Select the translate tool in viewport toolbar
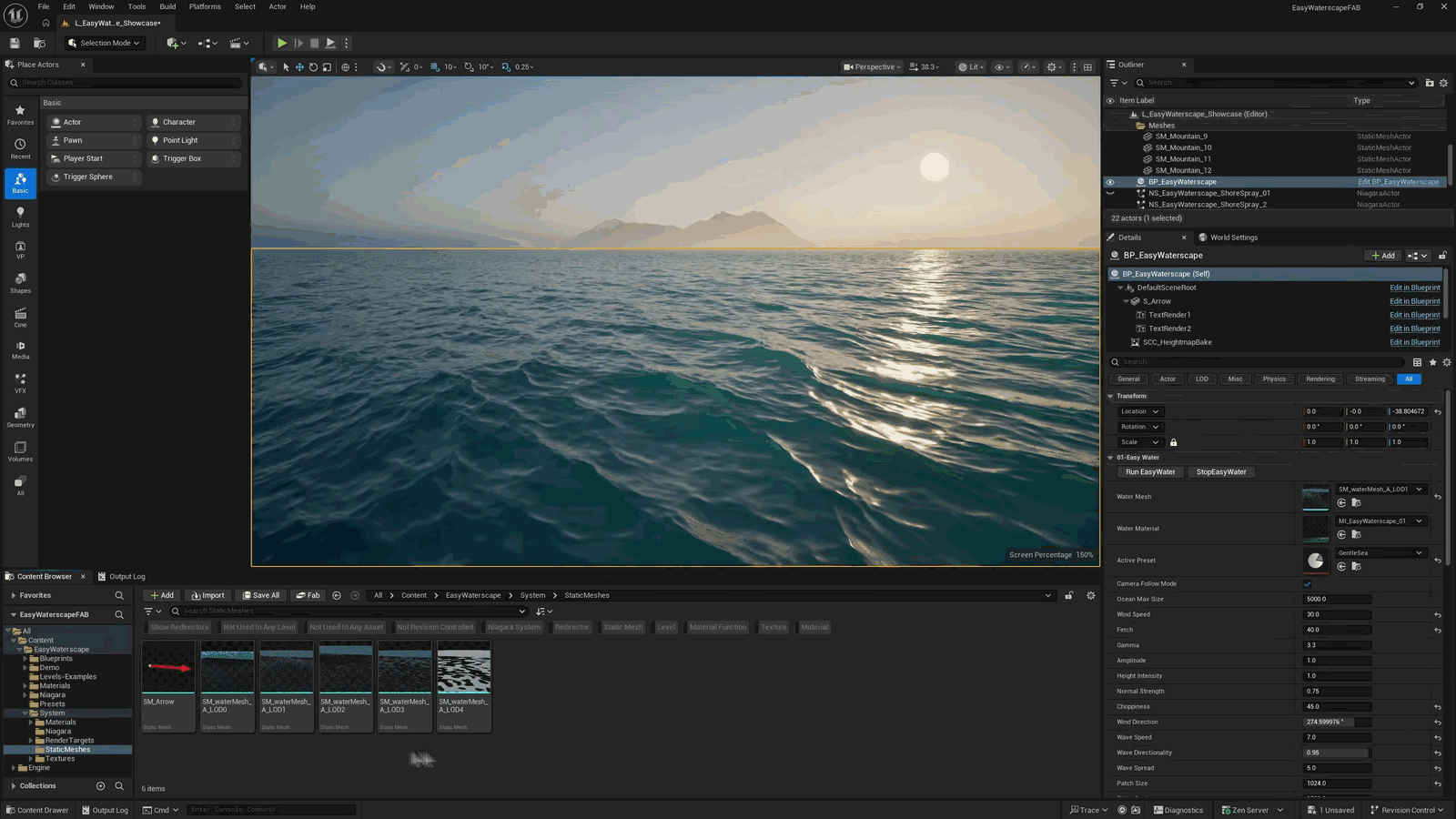 [299, 66]
